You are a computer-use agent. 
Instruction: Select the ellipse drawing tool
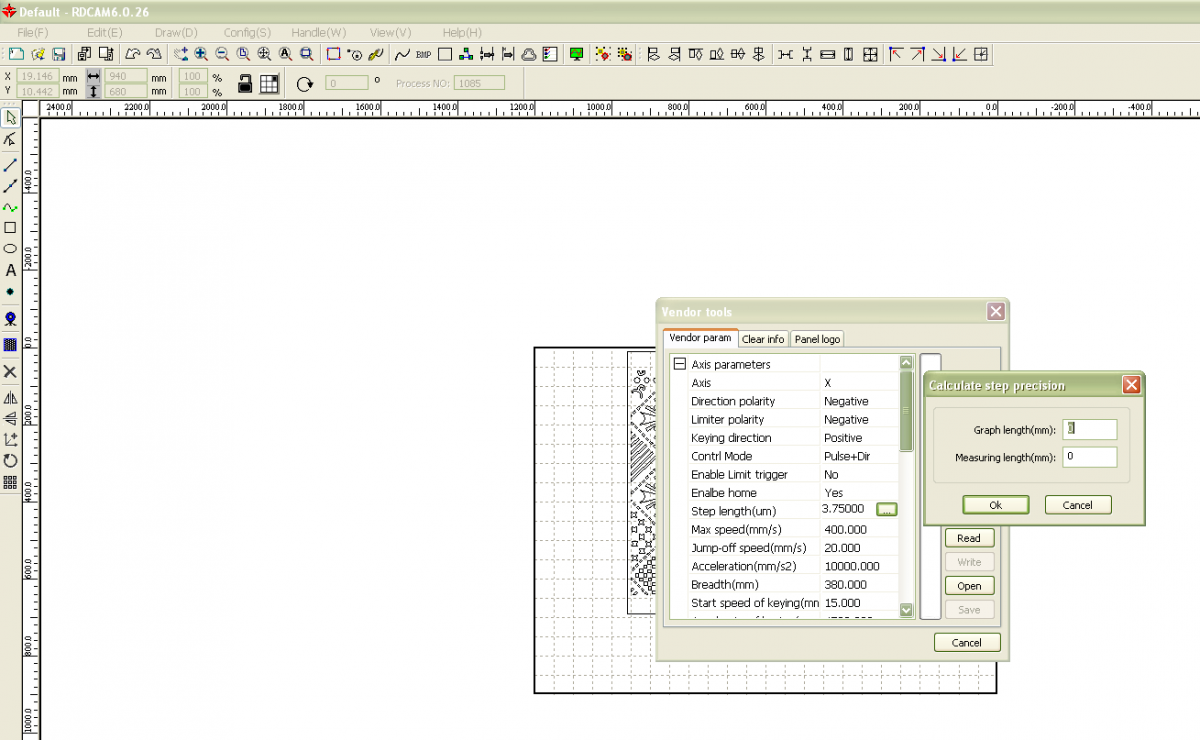click(10, 249)
